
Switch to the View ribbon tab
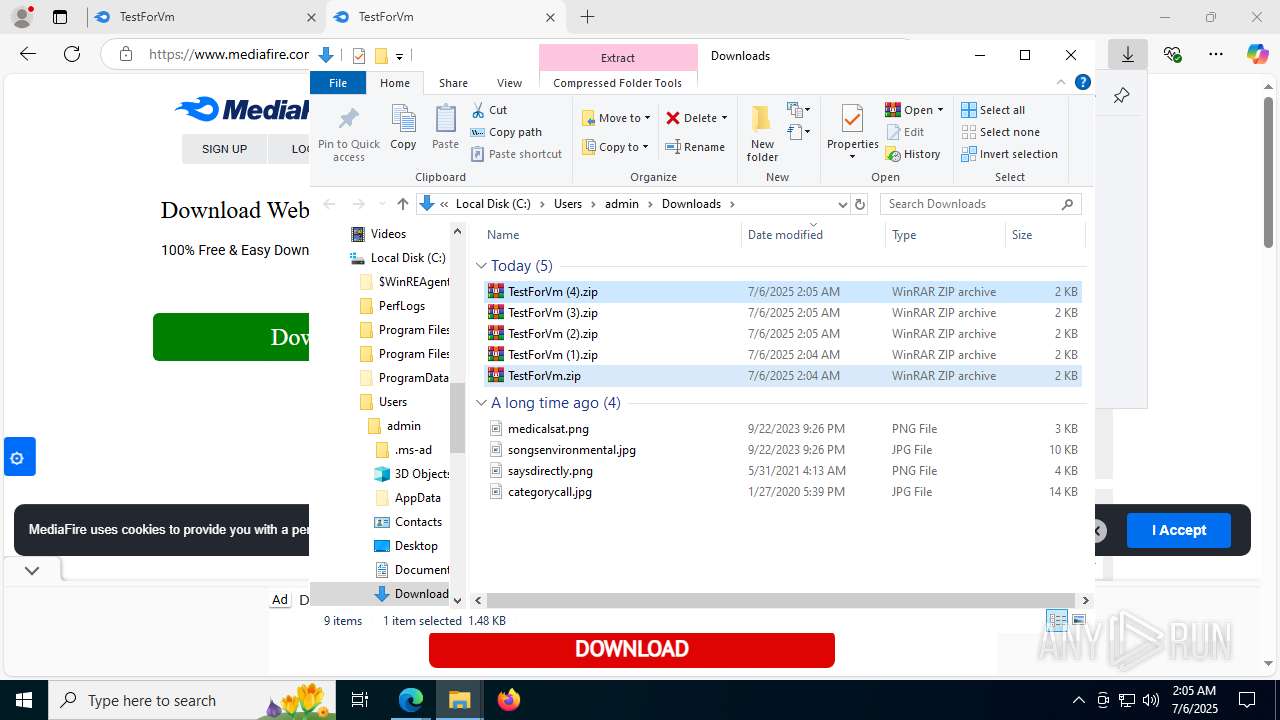tap(509, 83)
